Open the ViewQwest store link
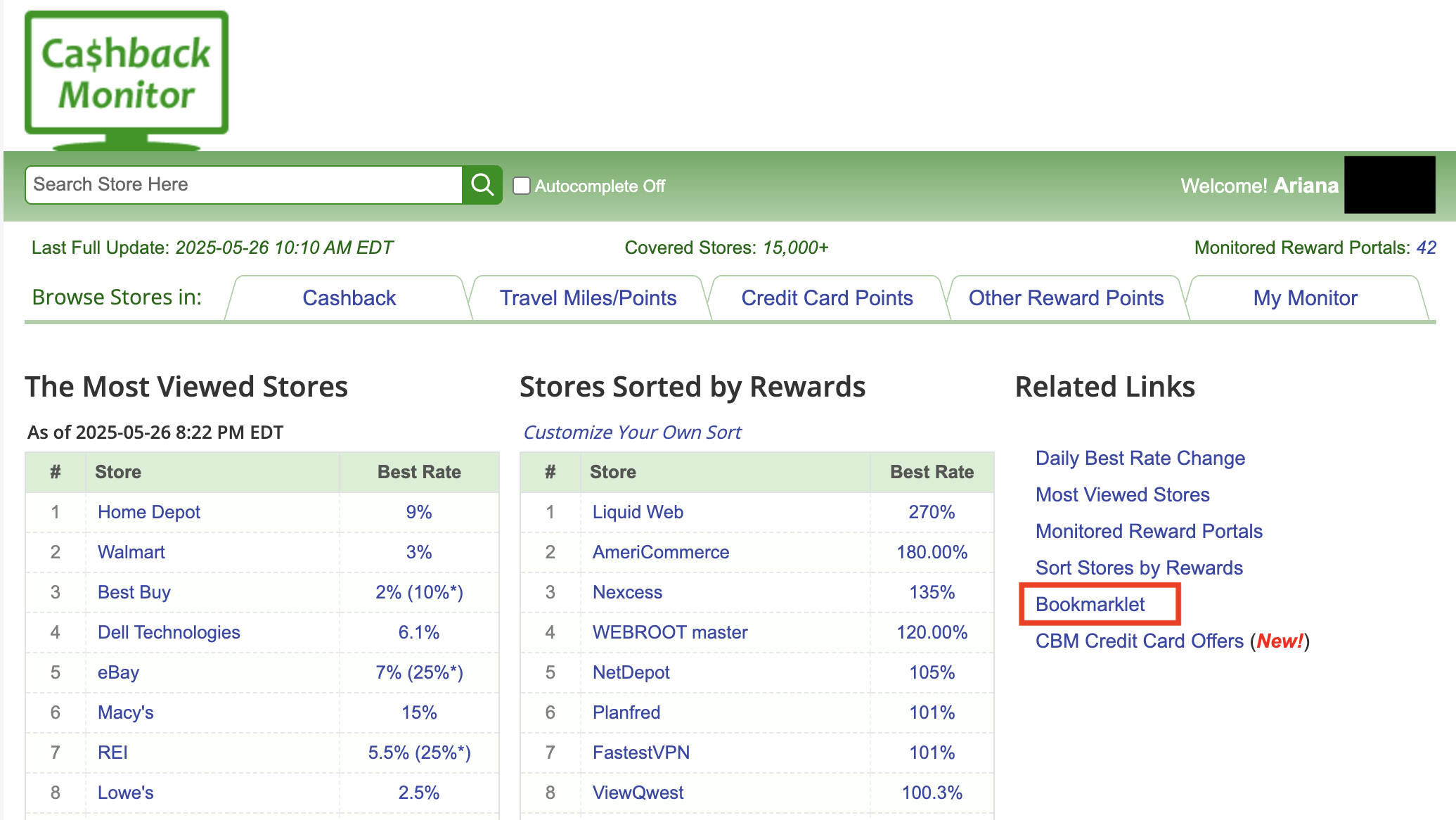This screenshot has width=1456, height=820. coord(638,793)
